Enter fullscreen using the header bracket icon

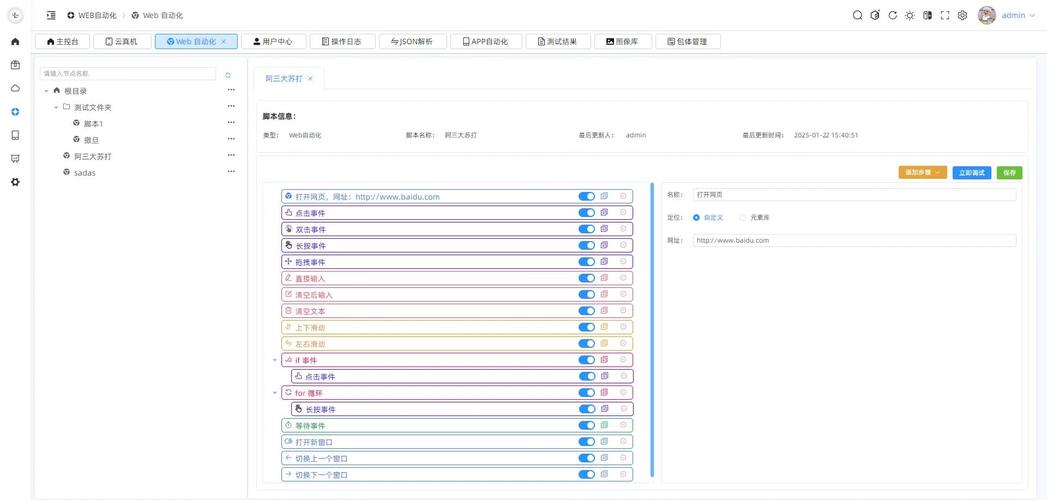944,15
